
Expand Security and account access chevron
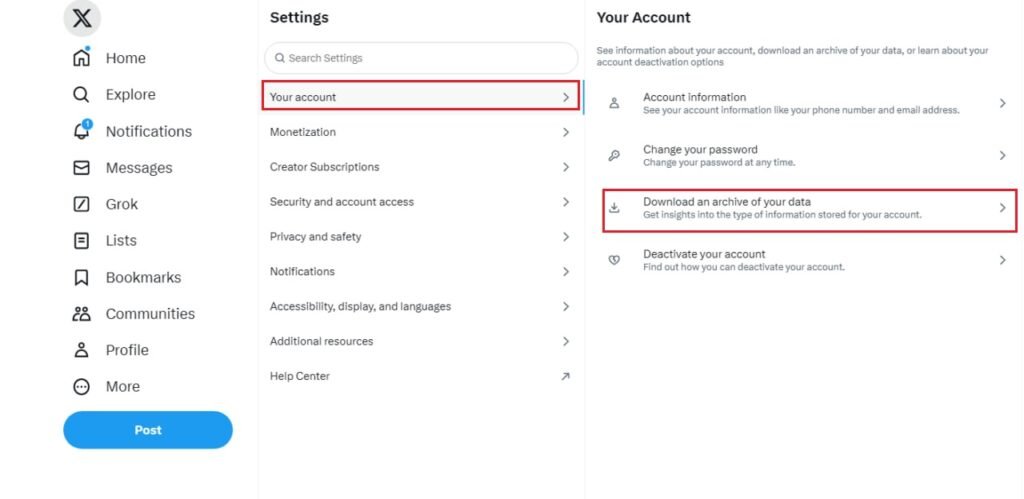(x=565, y=202)
